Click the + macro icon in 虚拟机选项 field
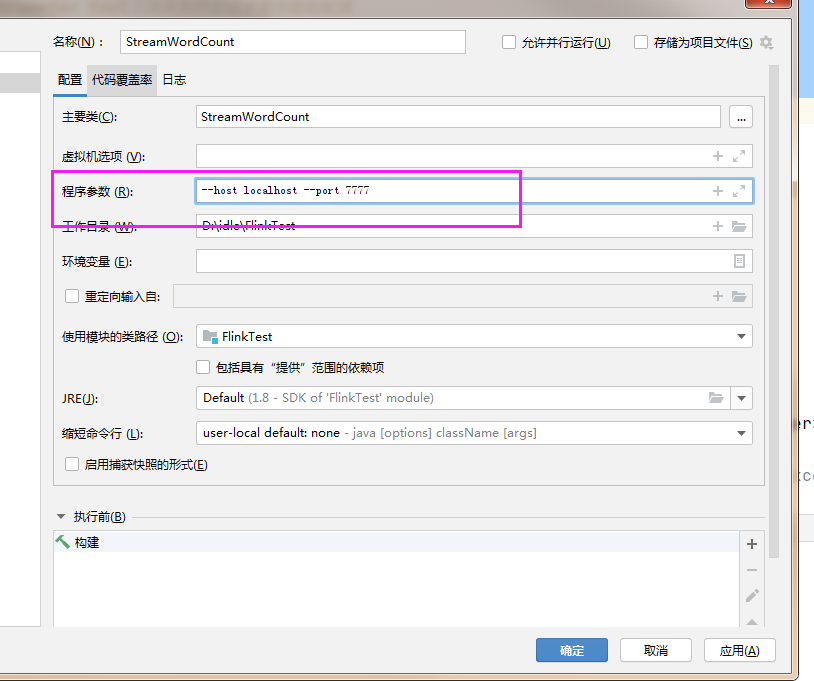The width and height of the screenshot is (814, 681). click(719, 155)
